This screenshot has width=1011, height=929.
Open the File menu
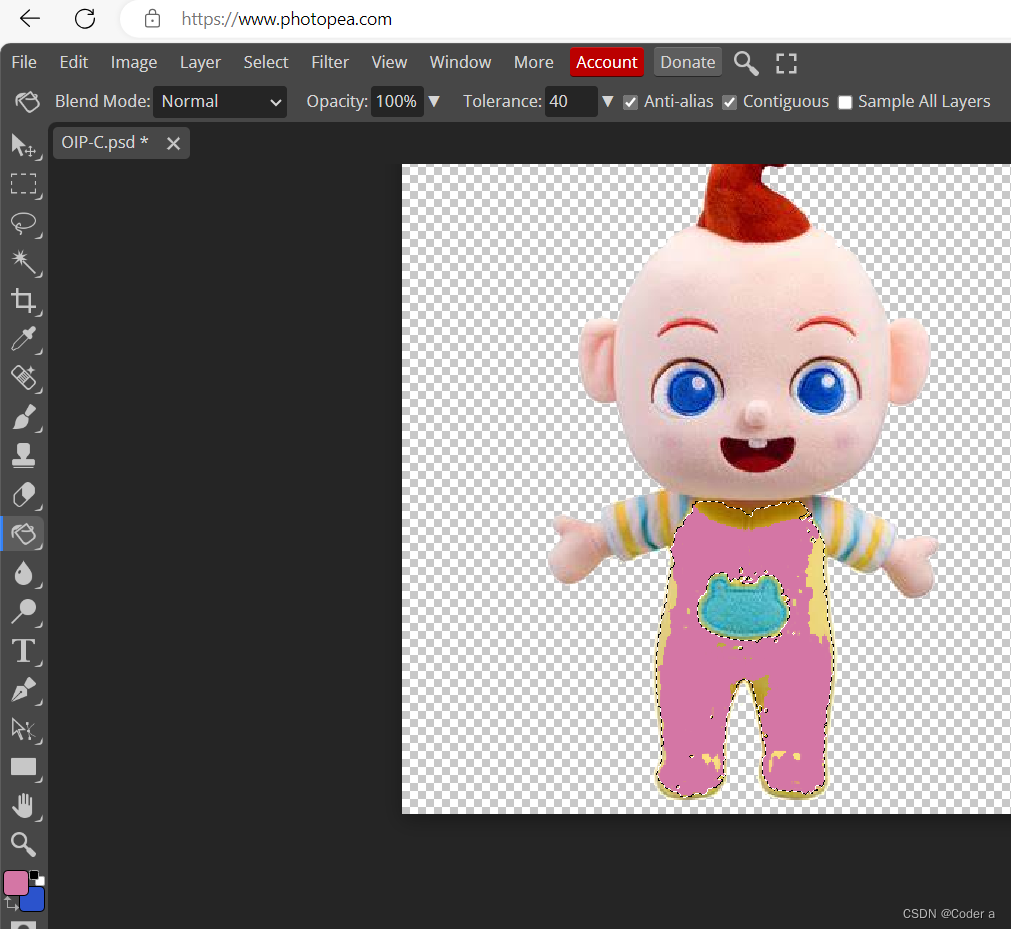[x=24, y=62]
